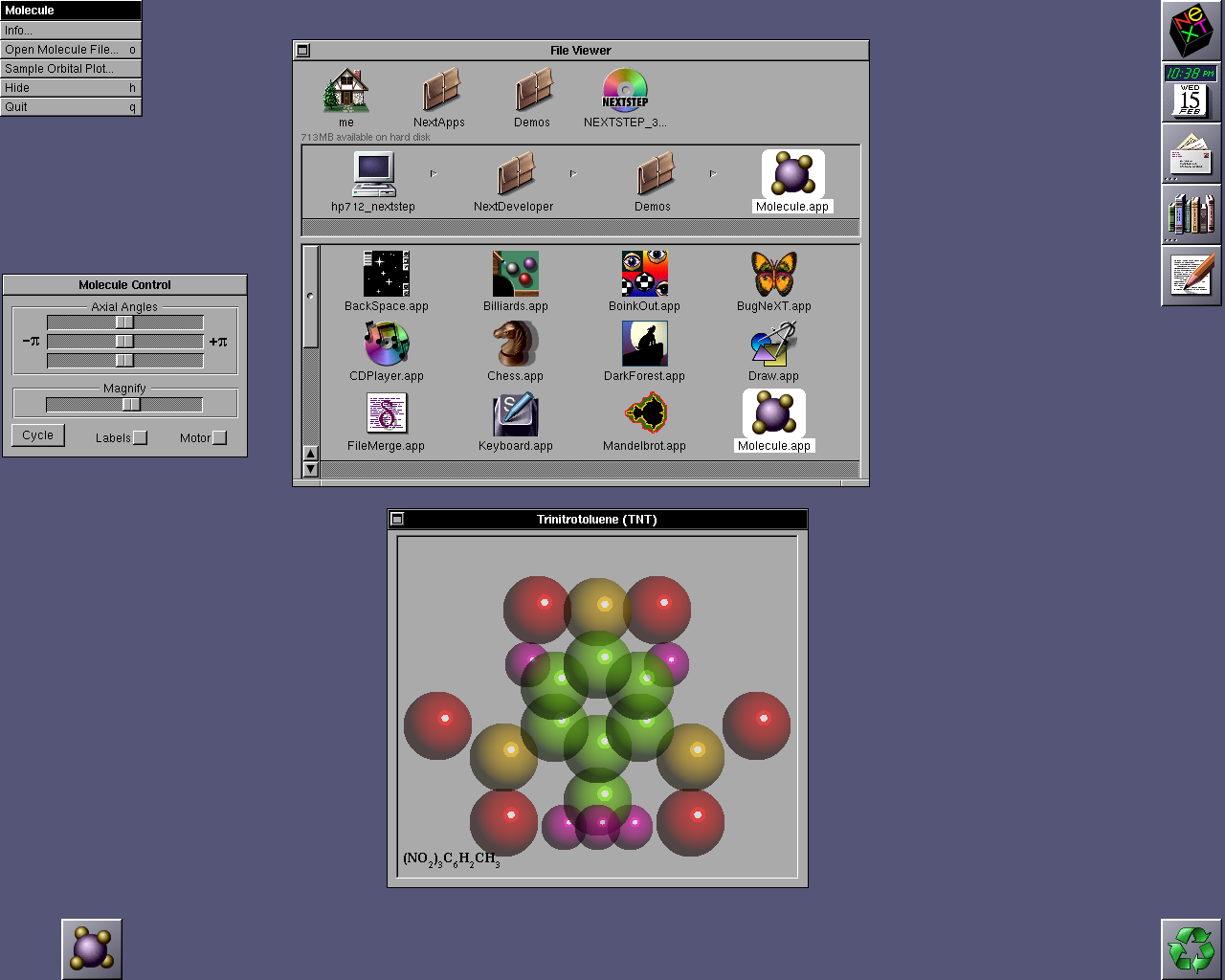Select the Draw.app icon

point(774,344)
